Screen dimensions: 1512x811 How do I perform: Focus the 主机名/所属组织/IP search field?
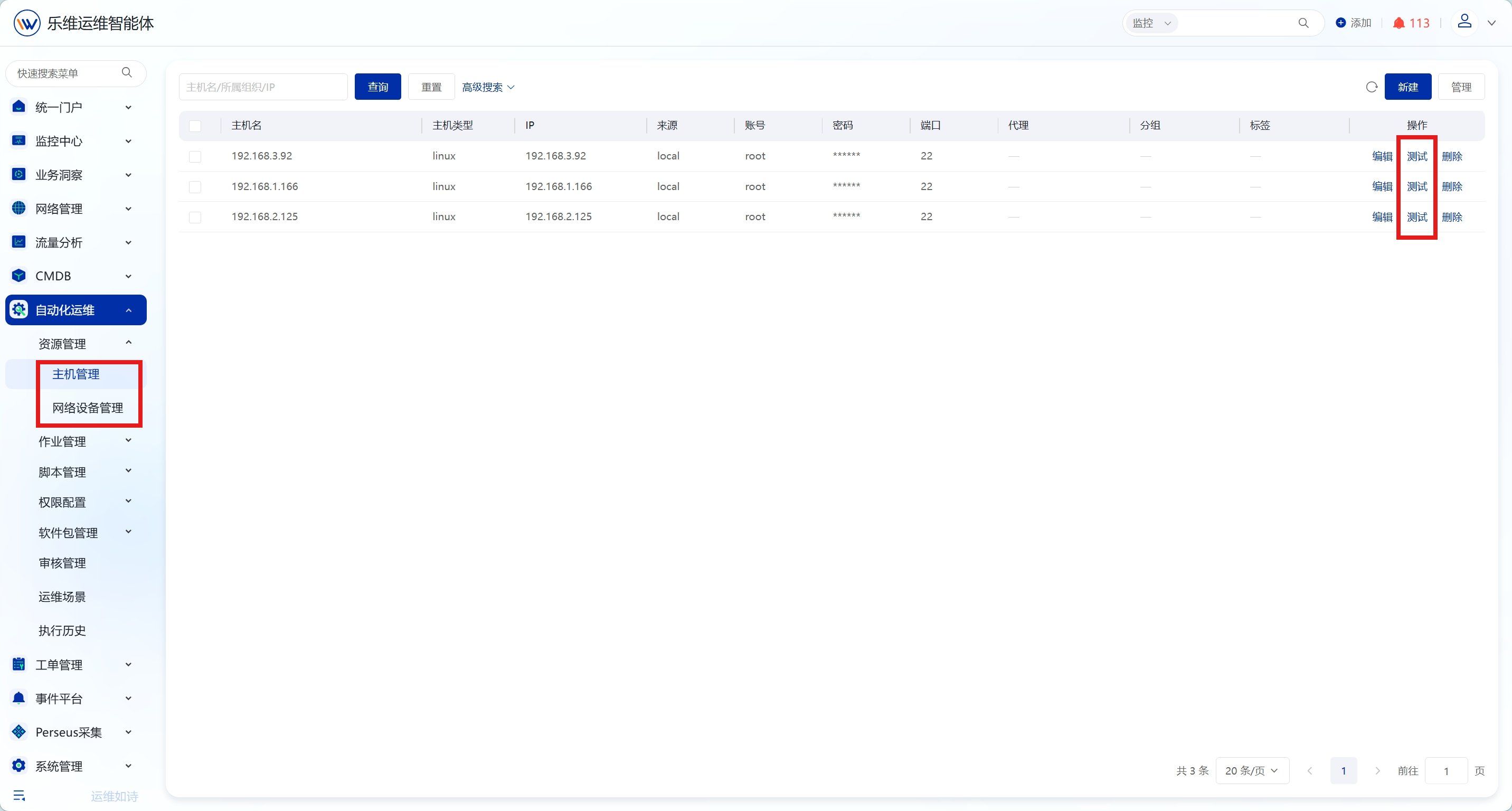pyautogui.click(x=263, y=87)
